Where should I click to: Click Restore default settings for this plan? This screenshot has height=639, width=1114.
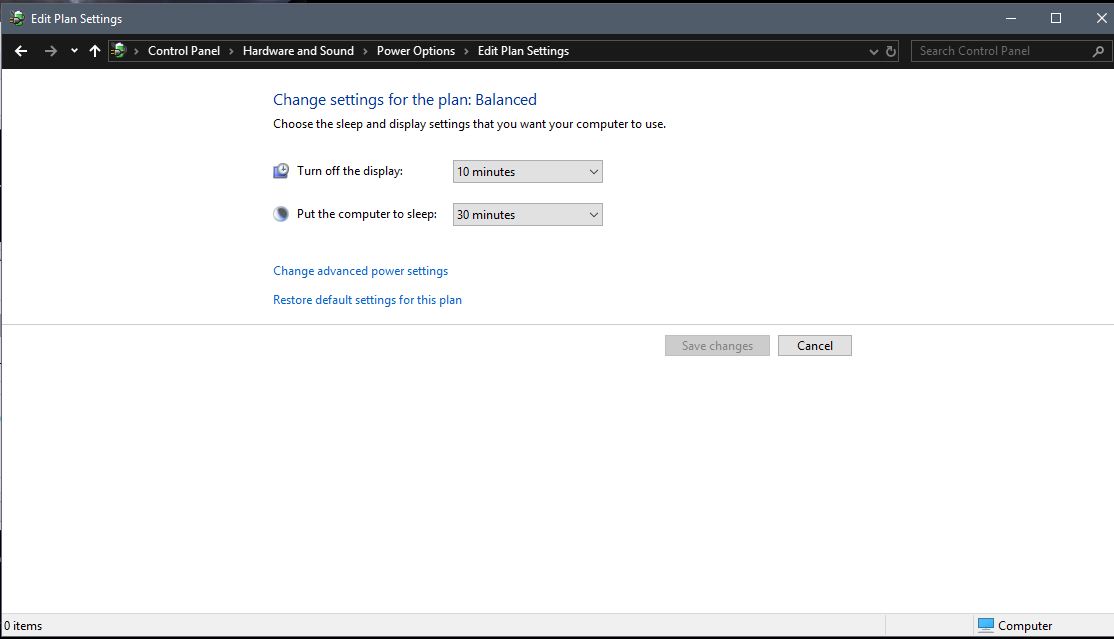point(367,299)
